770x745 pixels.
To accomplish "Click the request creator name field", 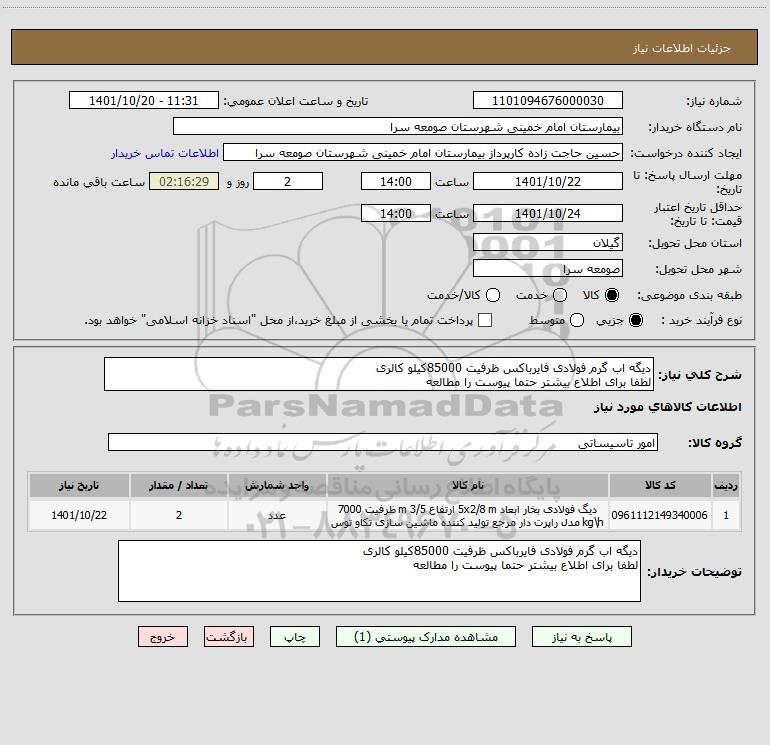I will [x=423, y=152].
